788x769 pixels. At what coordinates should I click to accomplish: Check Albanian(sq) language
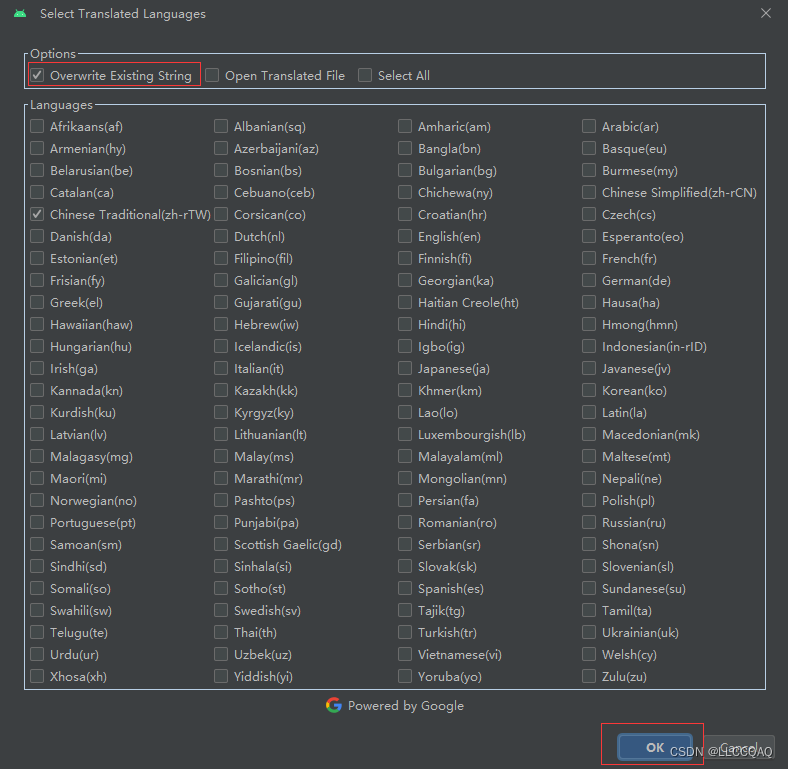221,126
